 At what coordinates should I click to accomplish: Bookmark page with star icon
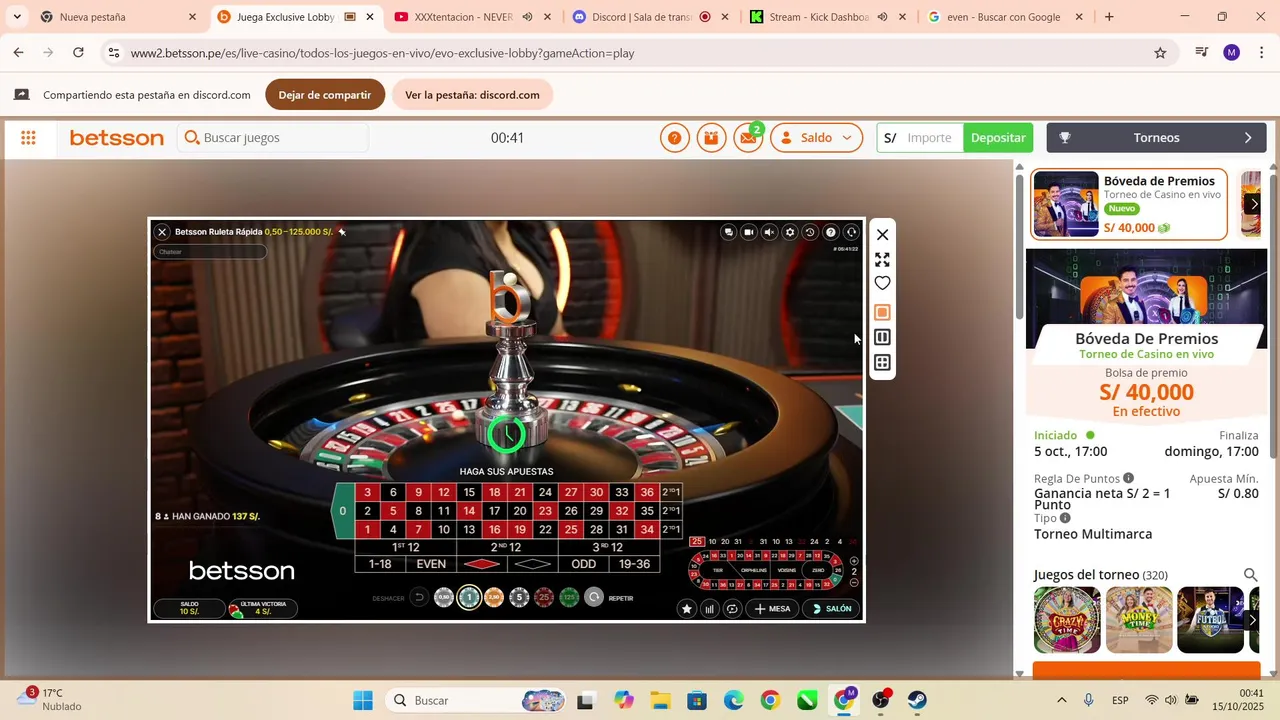coord(1160,53)
